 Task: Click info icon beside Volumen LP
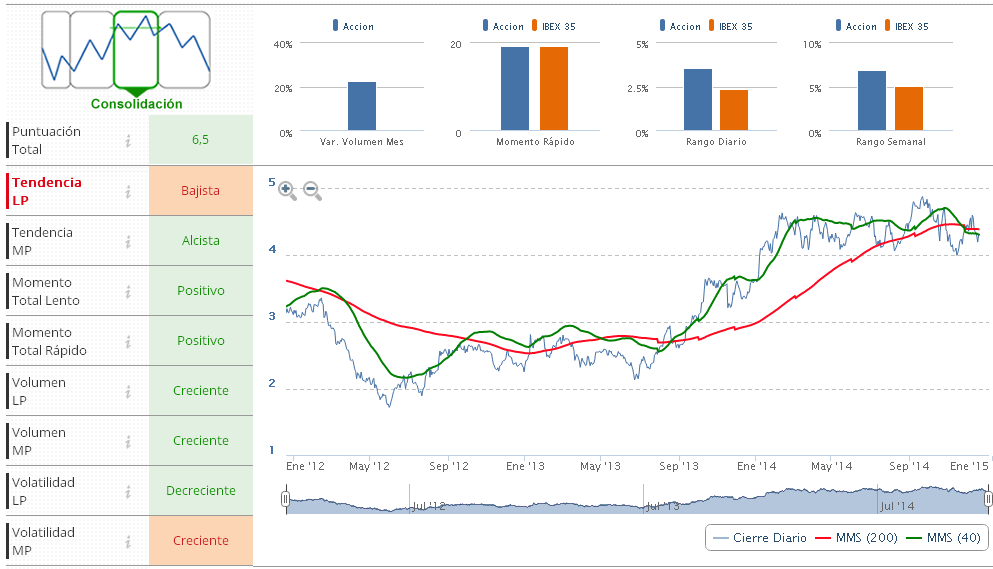click(x=128, y=391)
